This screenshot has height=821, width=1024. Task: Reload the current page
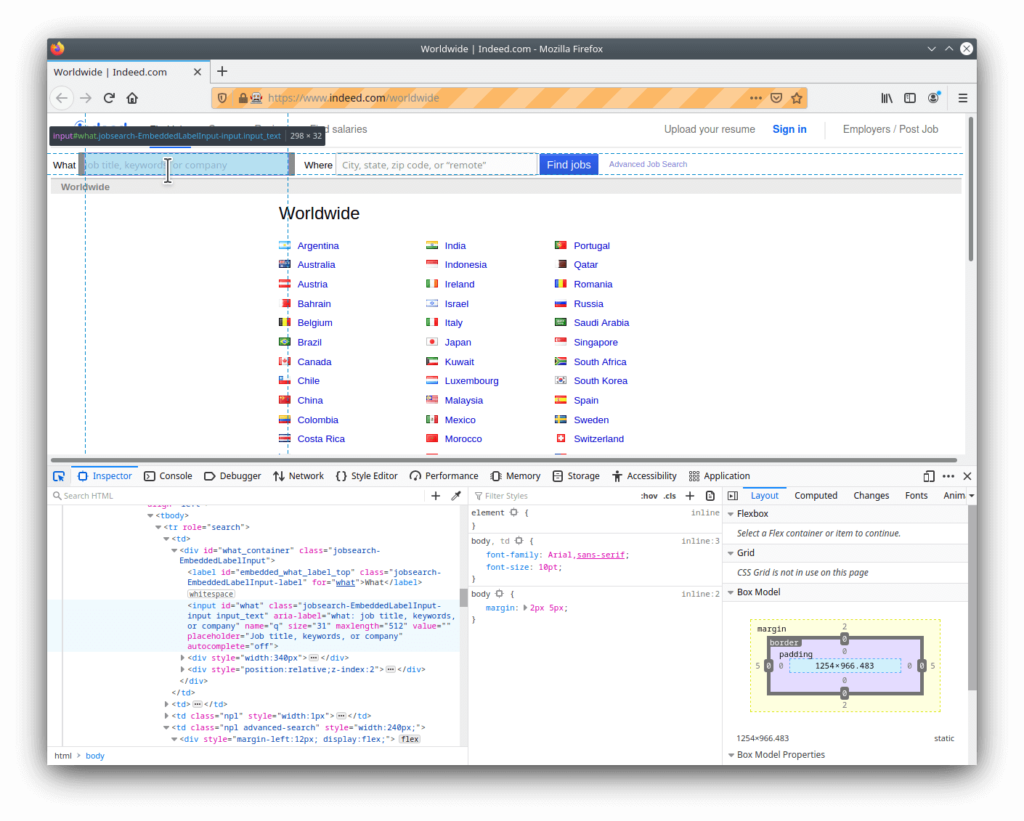(109, 98)
